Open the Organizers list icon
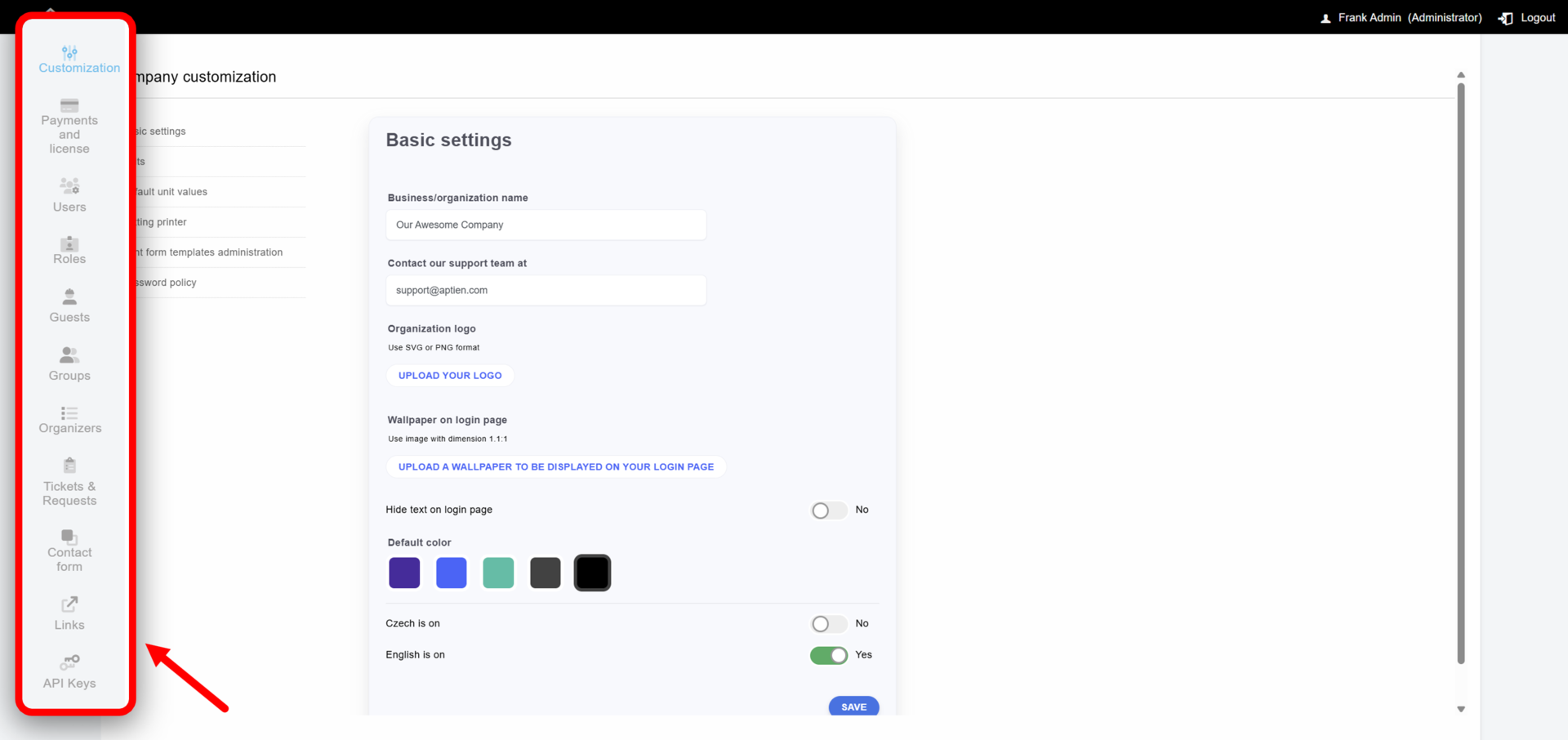Viewport: 1568px width, 740px height. tap(69, 413)
